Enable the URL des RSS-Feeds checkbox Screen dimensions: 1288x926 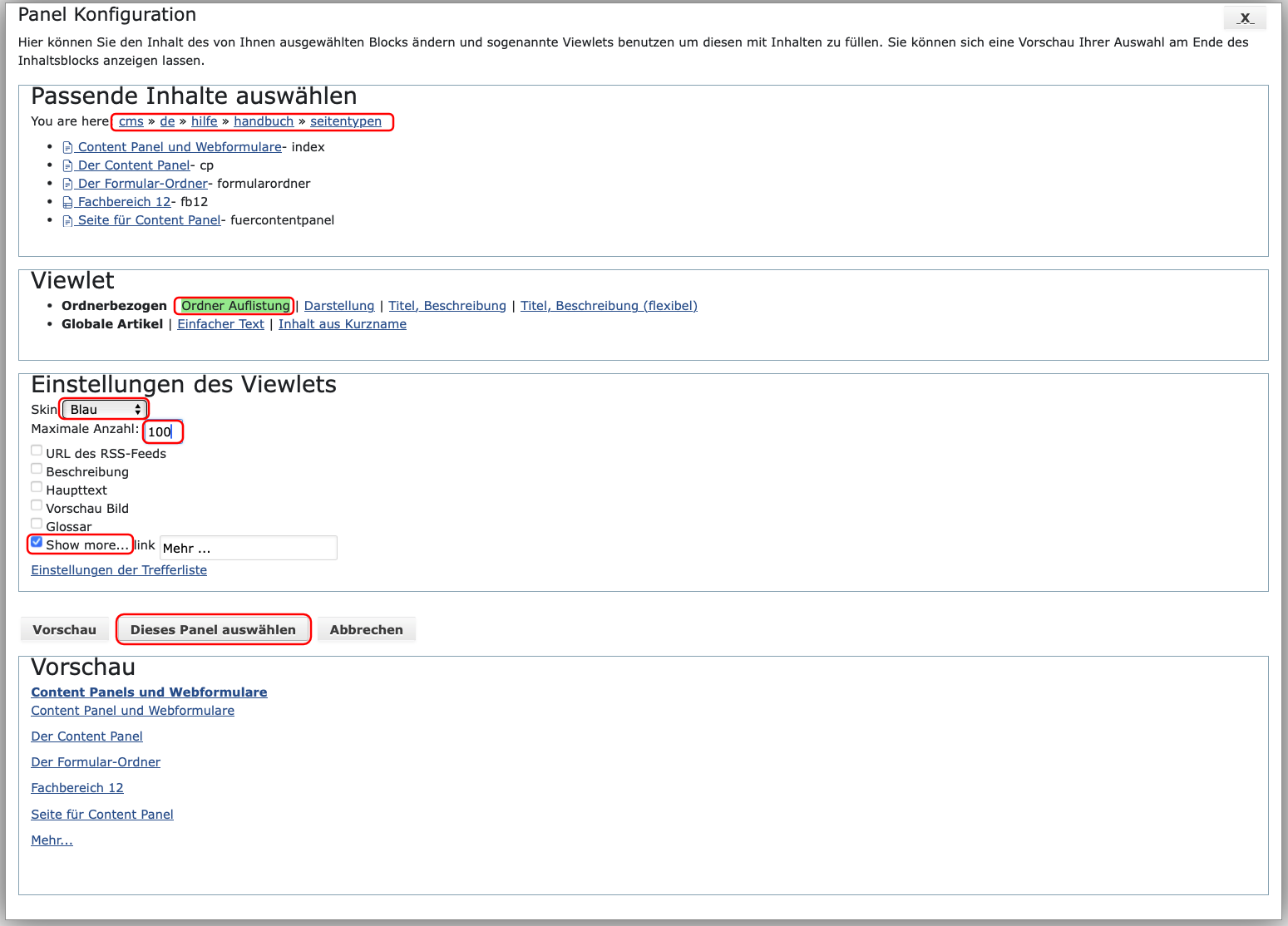tap(37, 451)
